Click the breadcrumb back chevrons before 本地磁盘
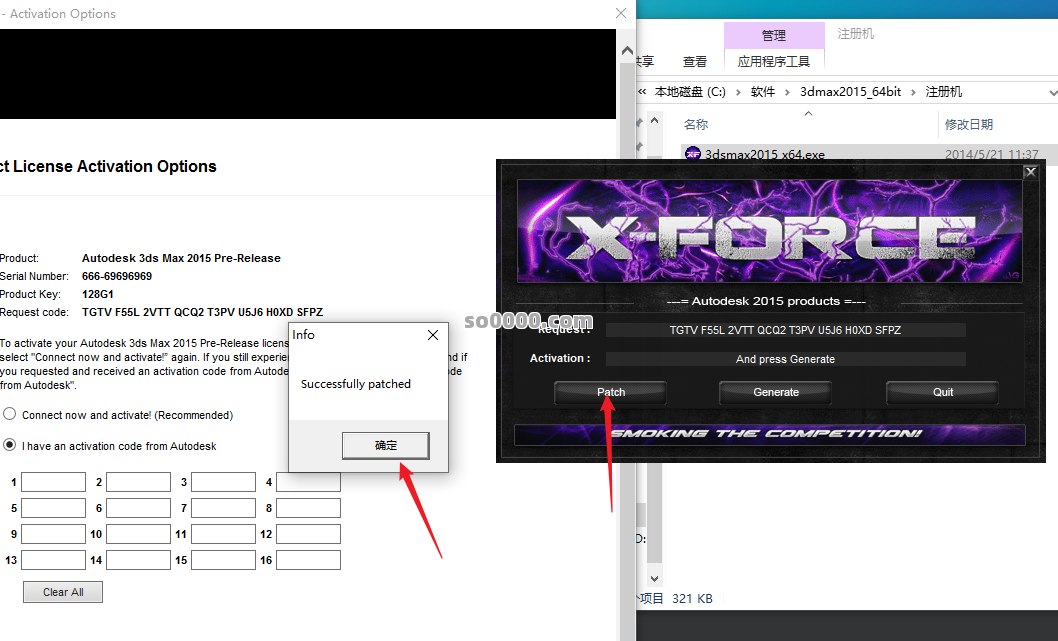Image resolution: width=1058 pixels, height=641 pixels. point(642,91)
